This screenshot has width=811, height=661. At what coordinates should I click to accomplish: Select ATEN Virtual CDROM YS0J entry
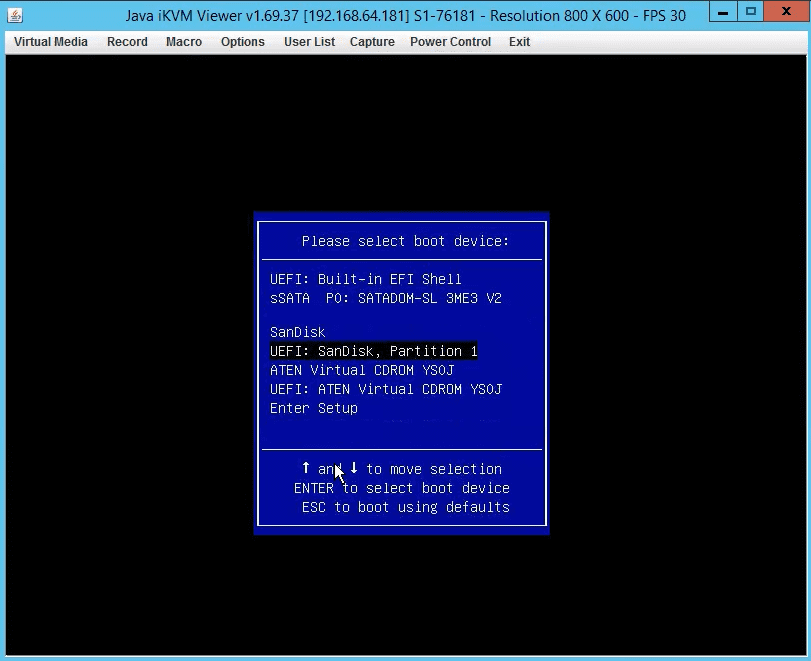(x=361, y=369)
